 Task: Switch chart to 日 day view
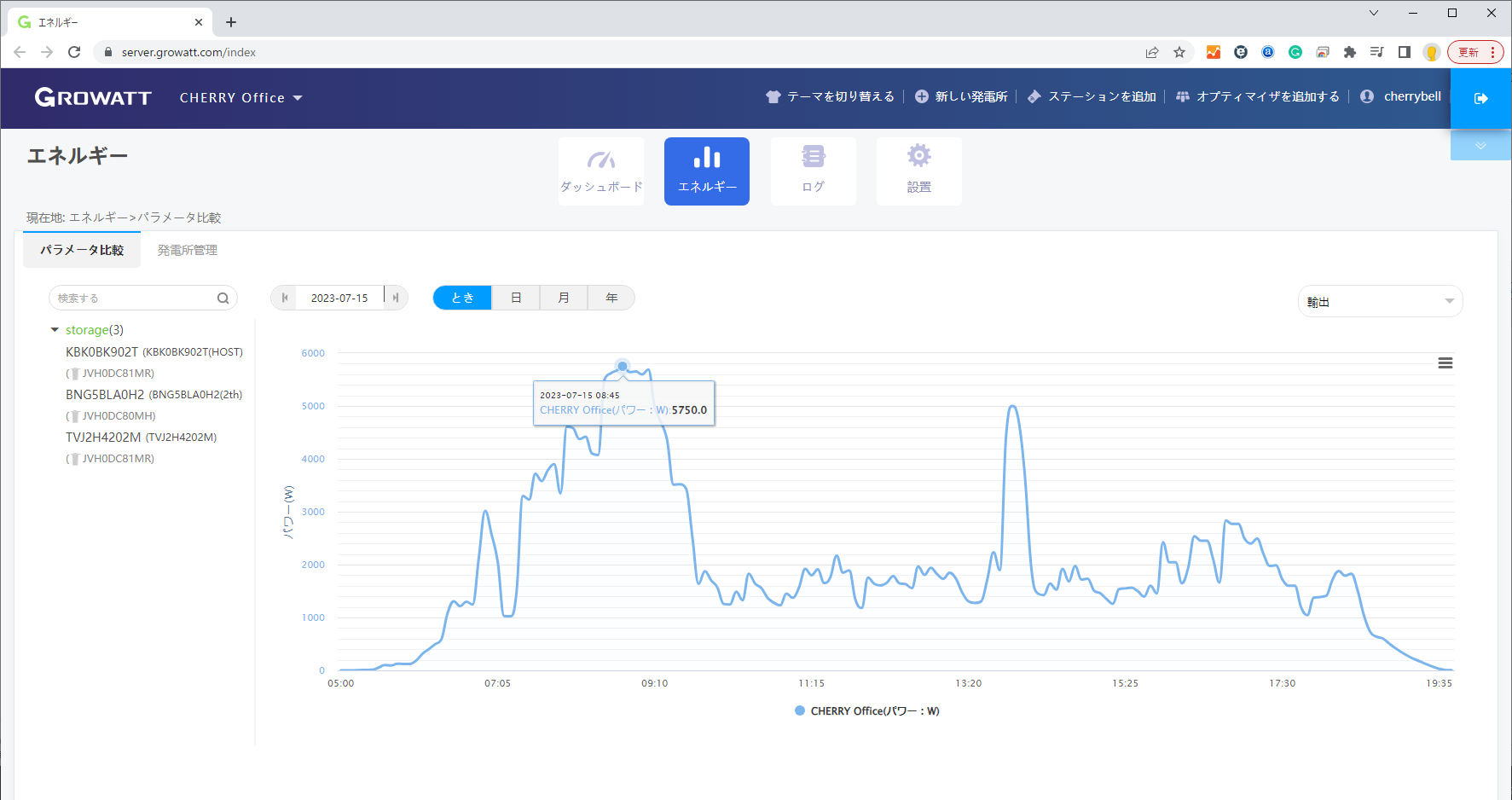click(516, 298)
